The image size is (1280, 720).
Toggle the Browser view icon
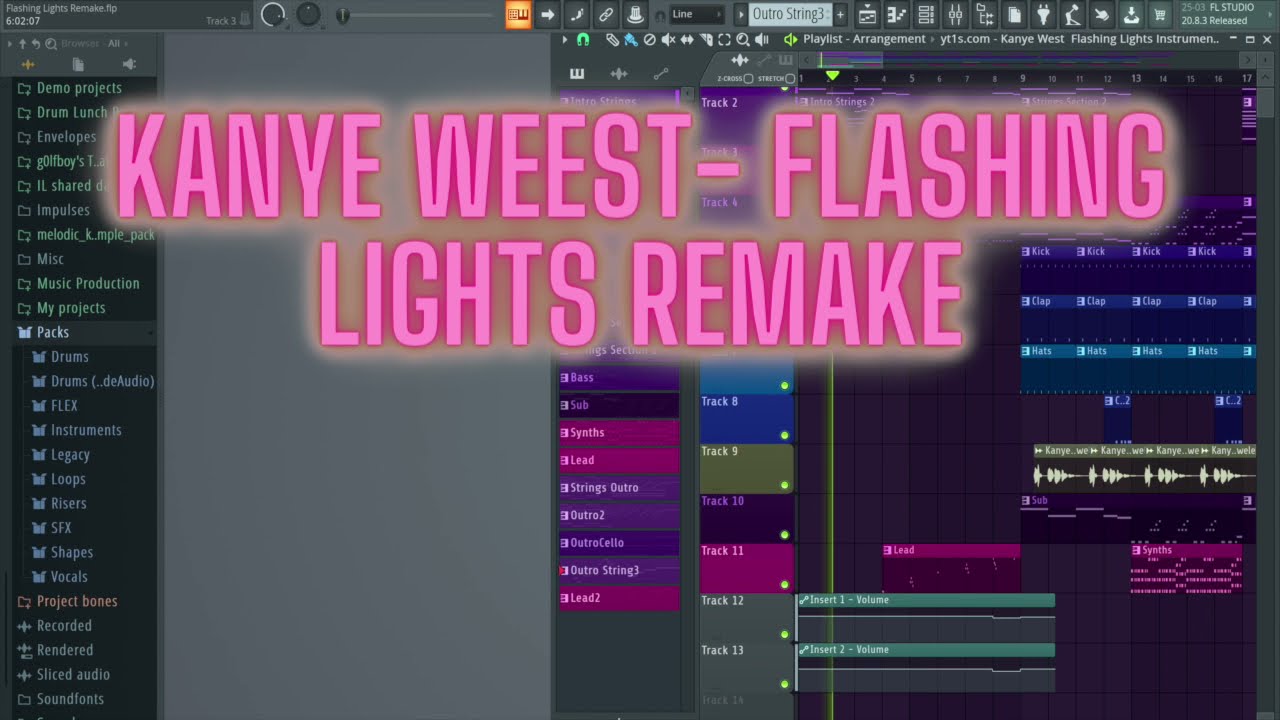(985, 14)
